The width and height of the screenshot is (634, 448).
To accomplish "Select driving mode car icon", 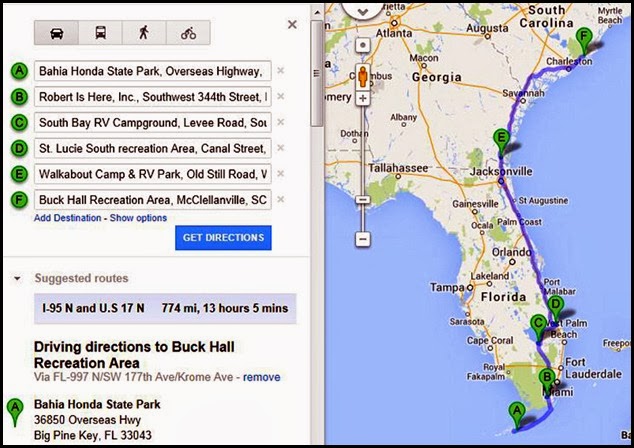I will click(x=57, y=33).
